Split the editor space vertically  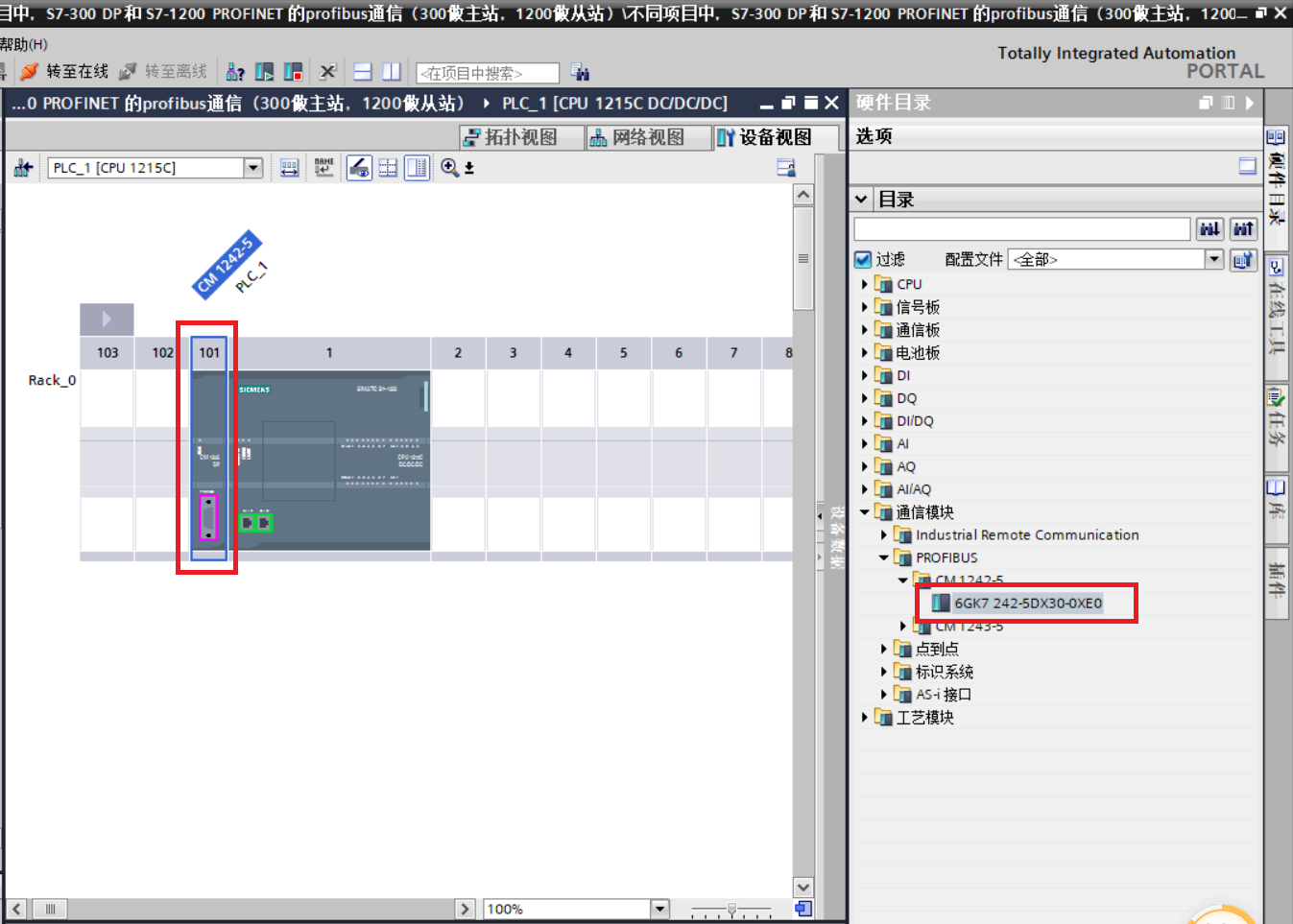pos(392,72)
